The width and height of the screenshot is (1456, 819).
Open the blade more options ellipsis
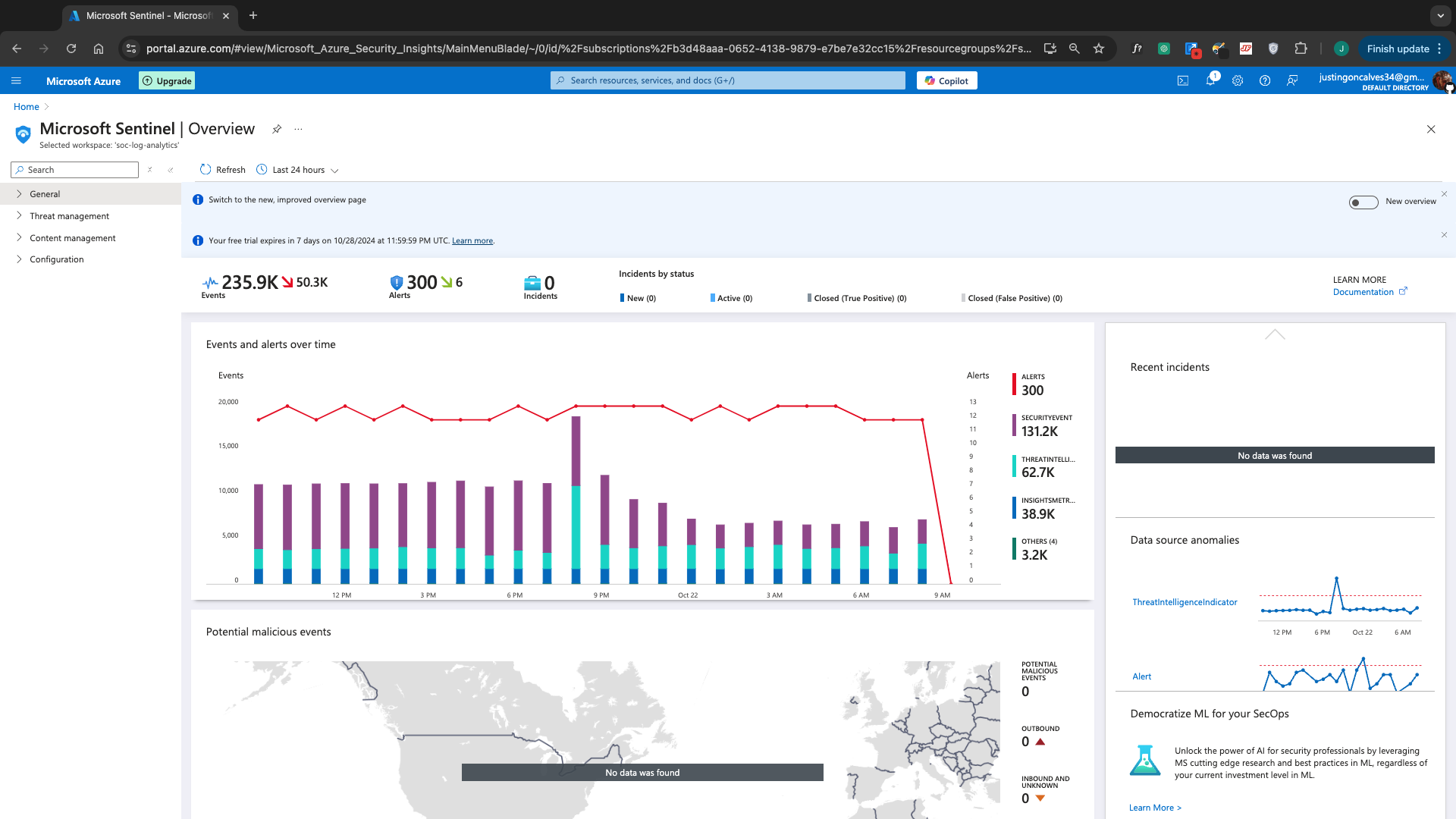tap(298, 129)
